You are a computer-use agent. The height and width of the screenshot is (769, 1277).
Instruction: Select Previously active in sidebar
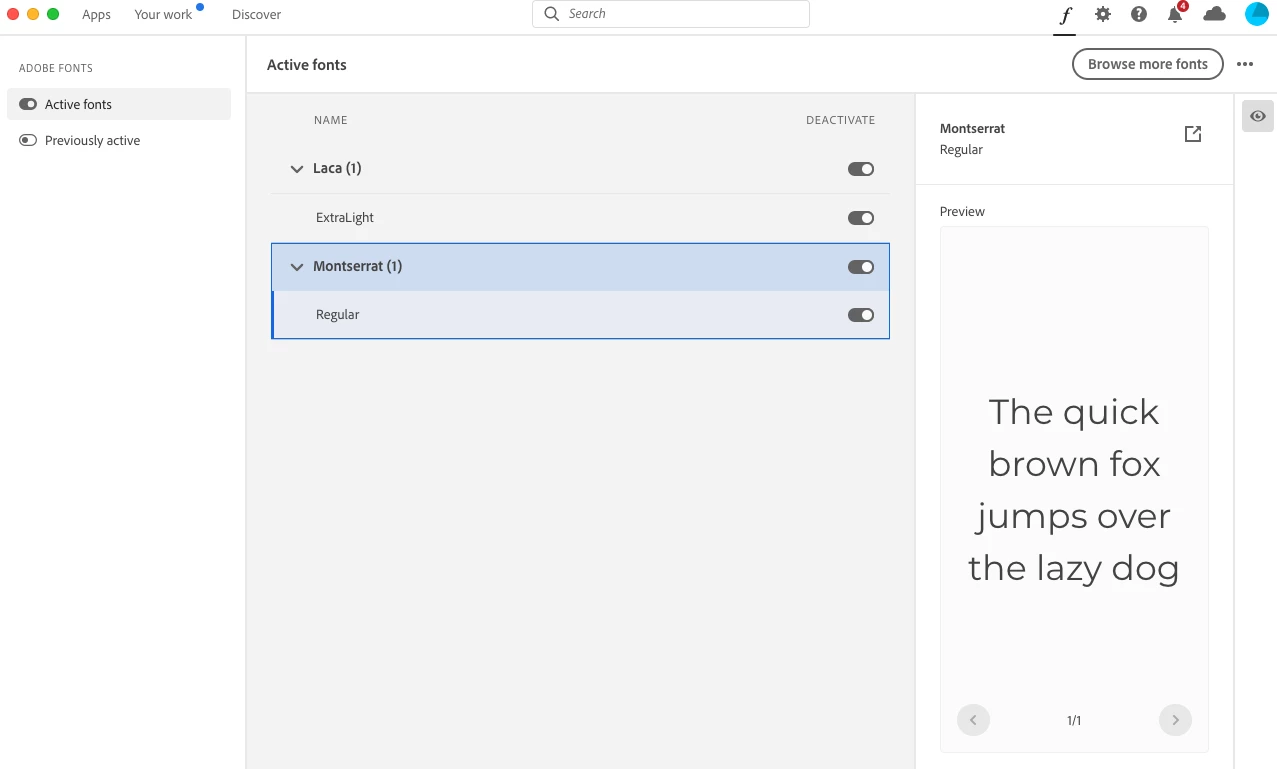119,140
